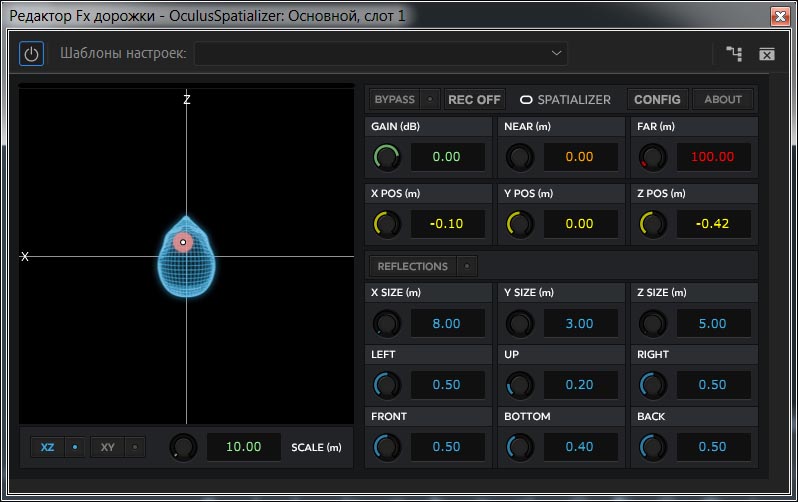This screenshot has width=798, height=502.
Task: Click the BACK value field 0.50
Action: [x=713, y=447]
